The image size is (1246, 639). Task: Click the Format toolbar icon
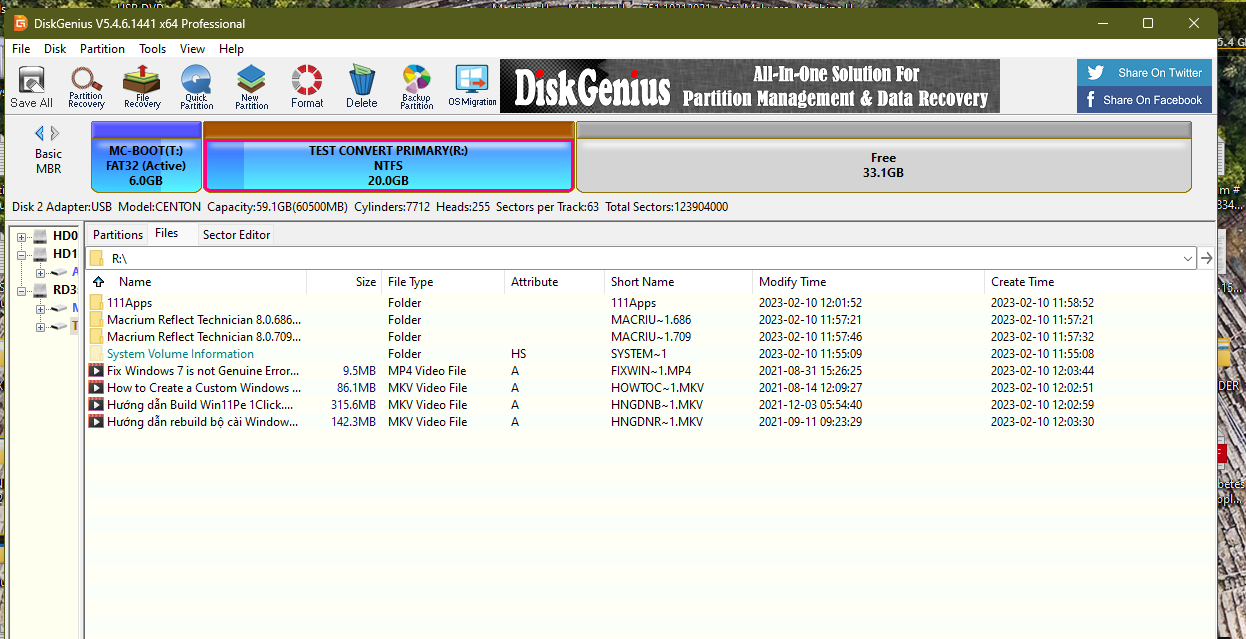tap(307, 87)
